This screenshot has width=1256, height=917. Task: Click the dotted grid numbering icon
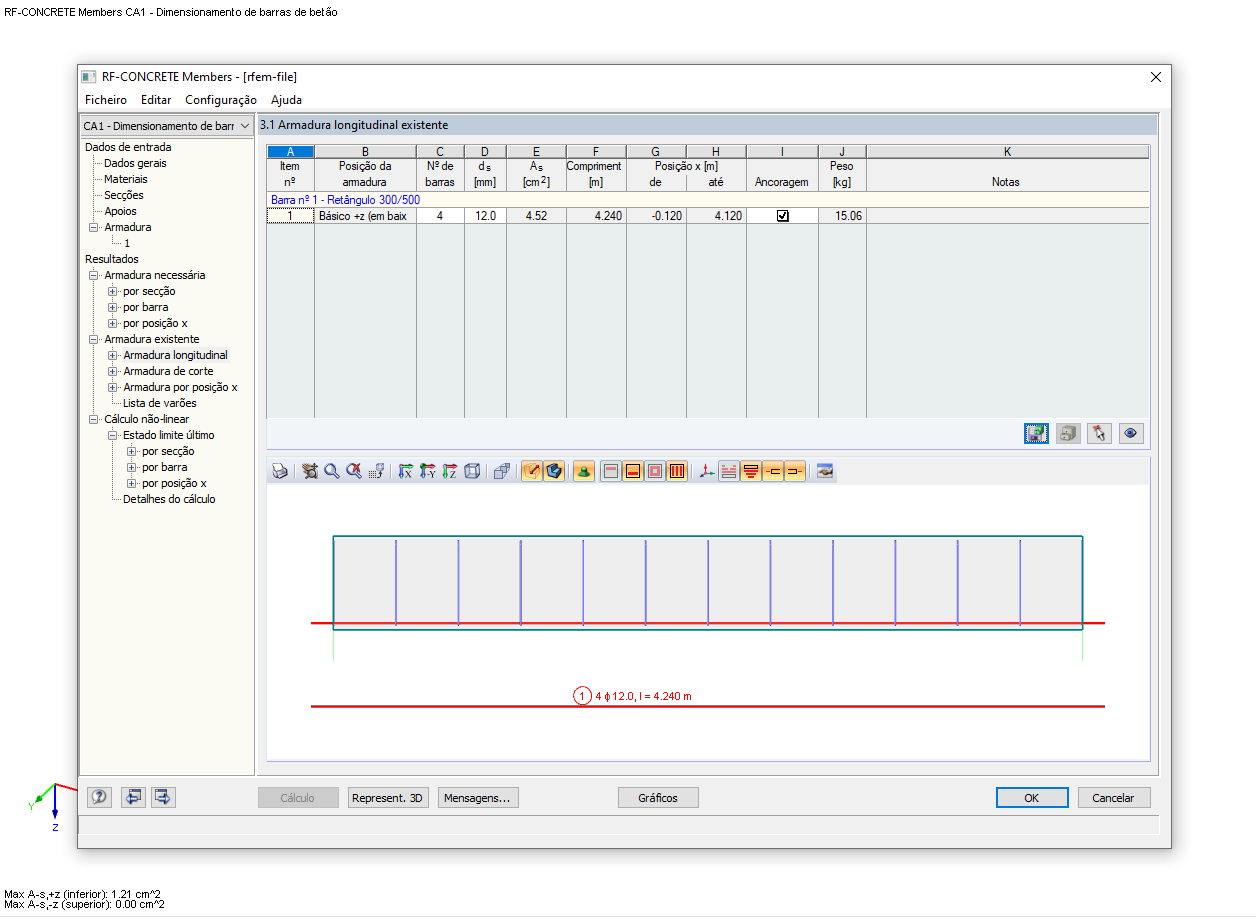tap(377, 471)
